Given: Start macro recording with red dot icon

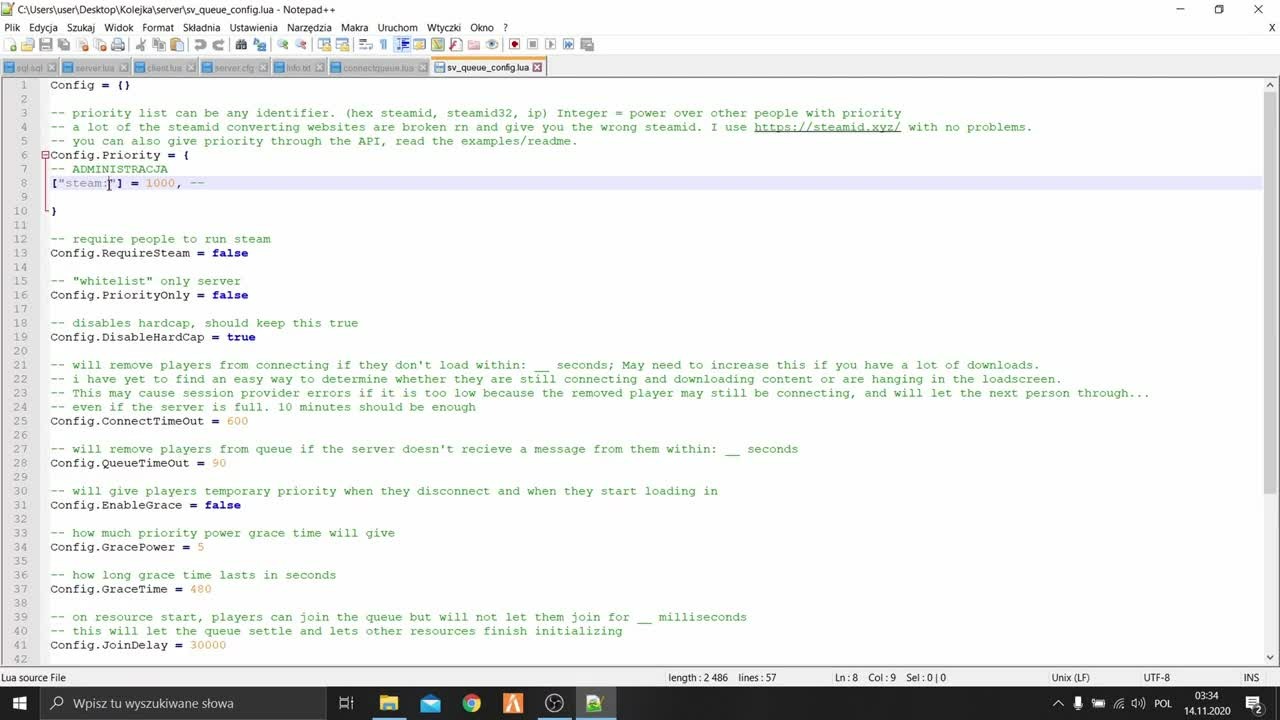Looking at the screenshot, I should [x=515, y=44].
